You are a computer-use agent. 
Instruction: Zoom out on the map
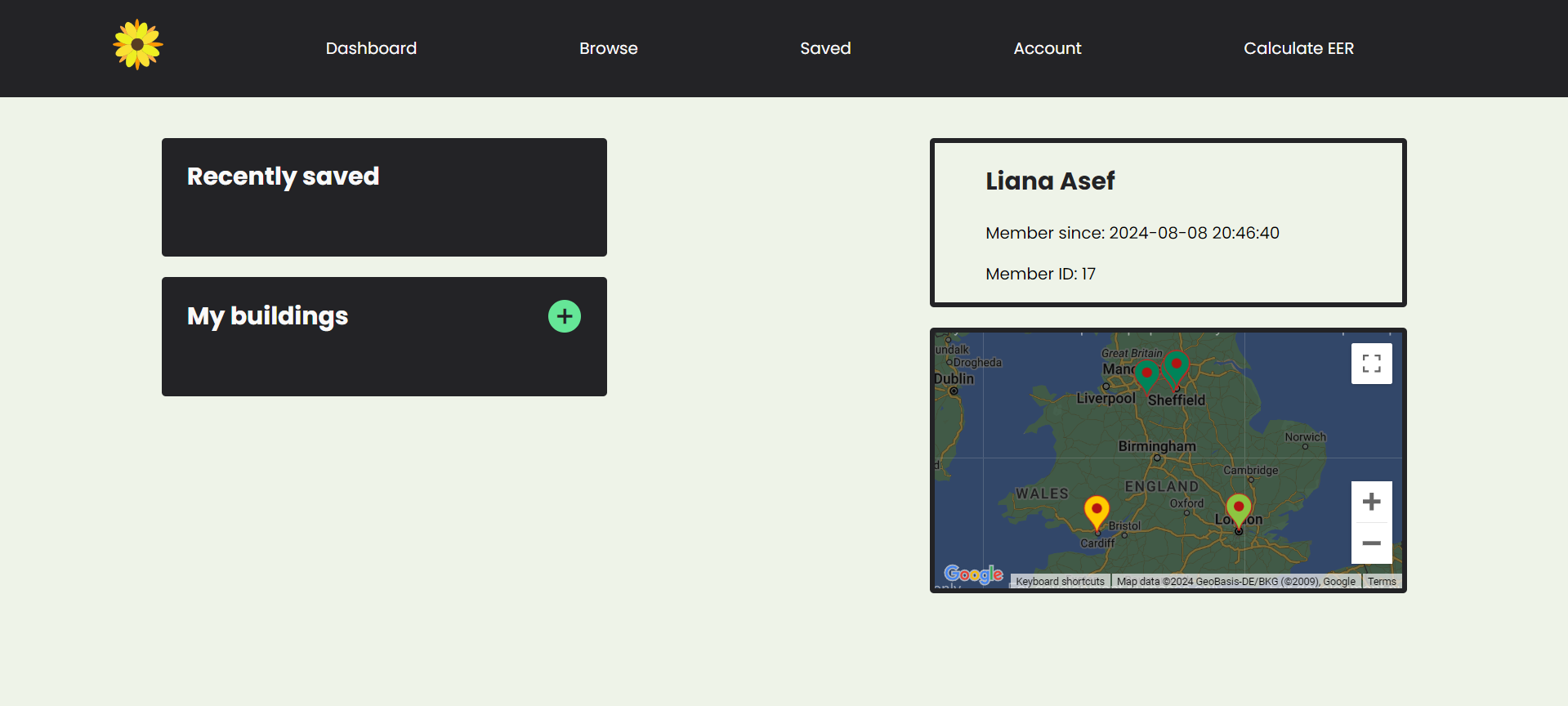1372,543
